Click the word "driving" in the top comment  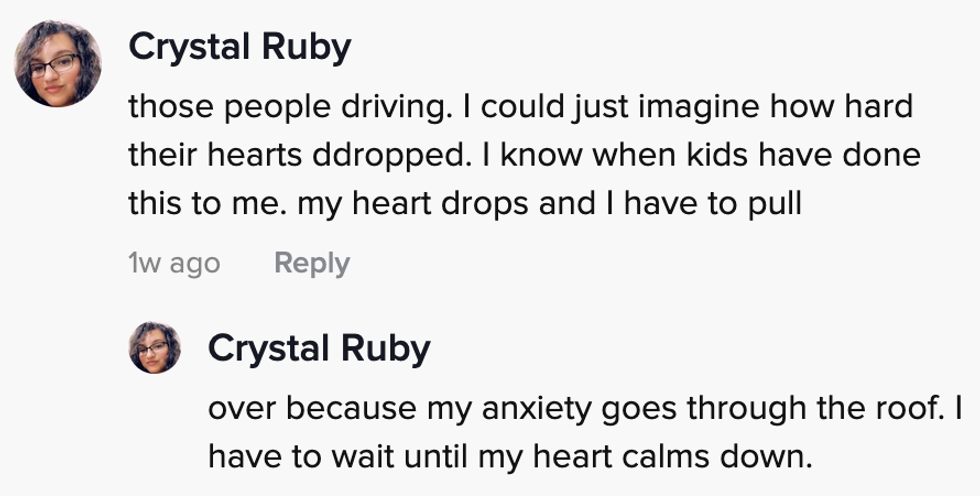[x=378, y=106]
